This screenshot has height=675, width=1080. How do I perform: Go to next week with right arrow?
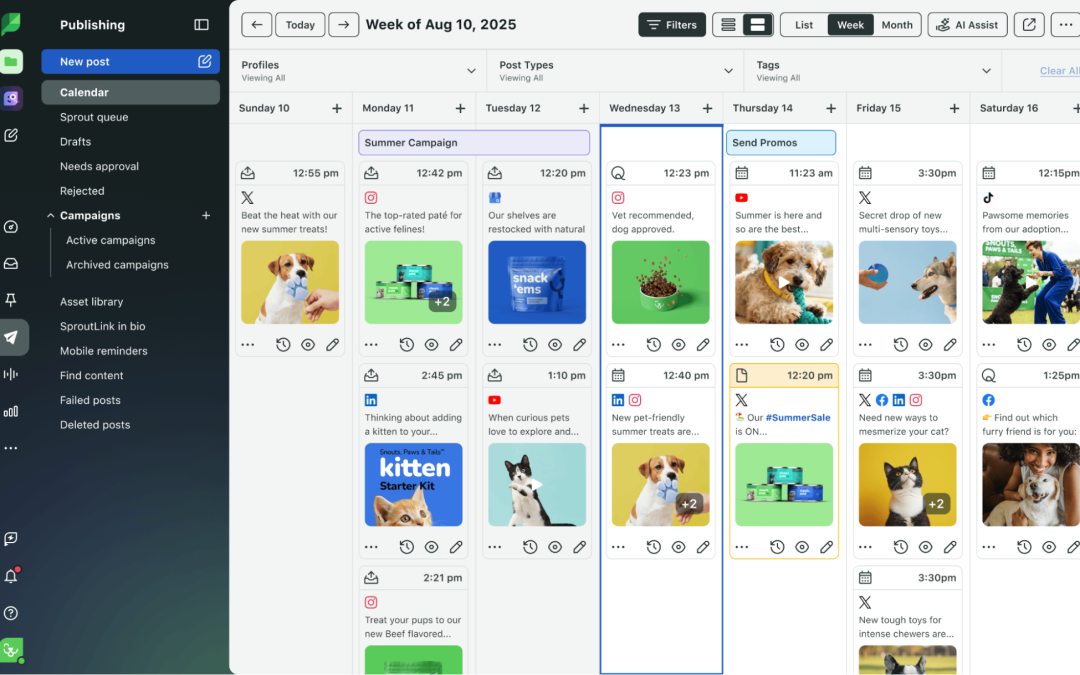[x=344, y=25]
